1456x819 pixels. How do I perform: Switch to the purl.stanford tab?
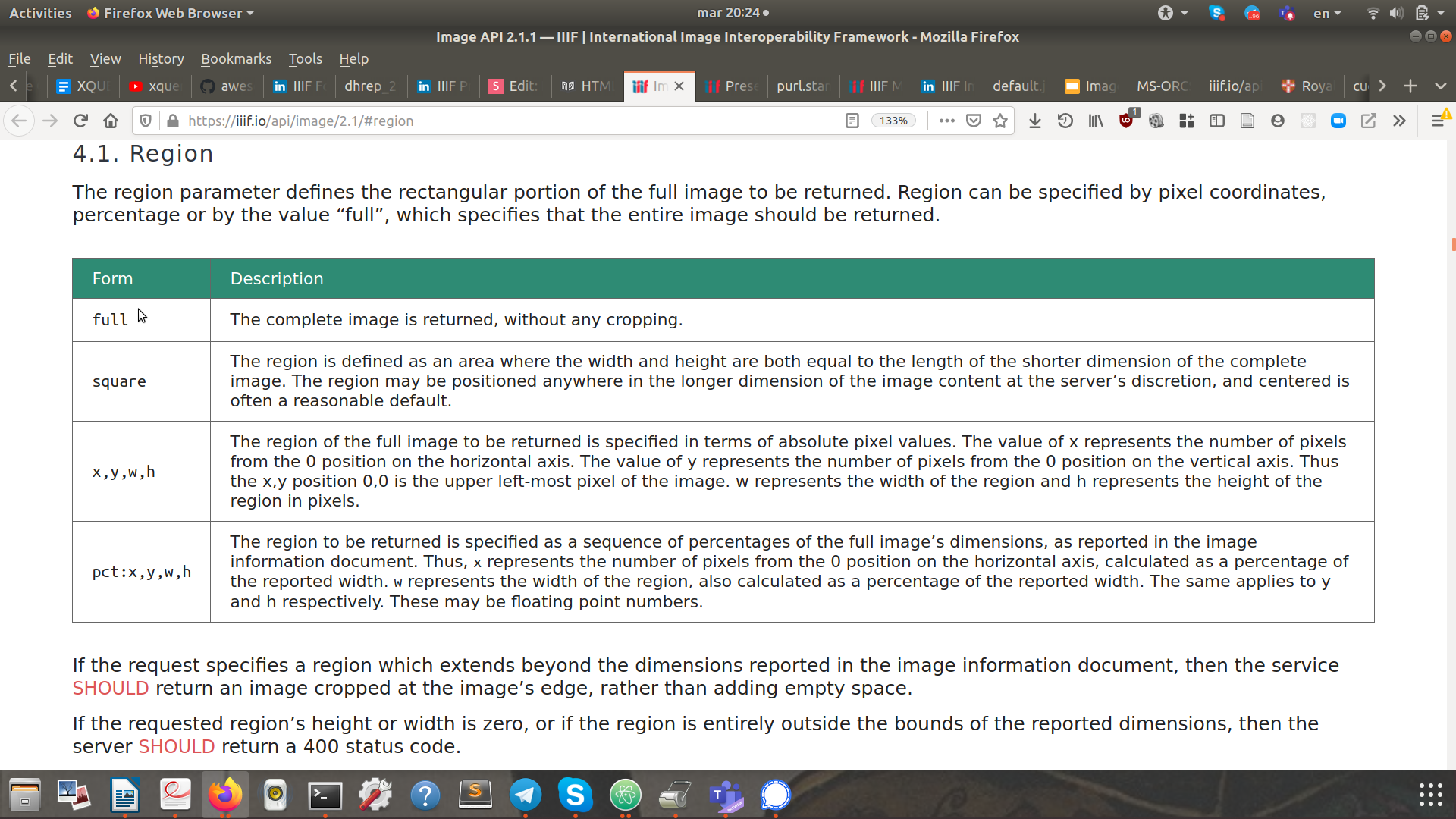(802, 86)
